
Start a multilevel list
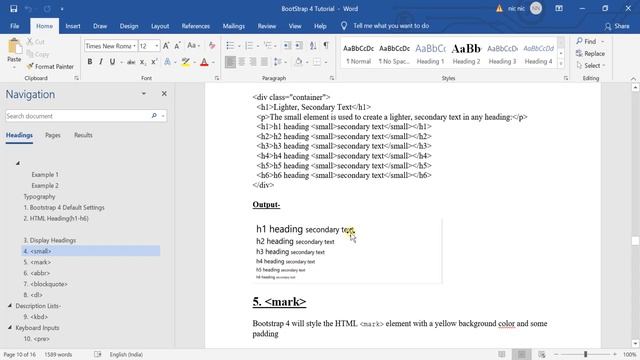click(x=268, y=46)
